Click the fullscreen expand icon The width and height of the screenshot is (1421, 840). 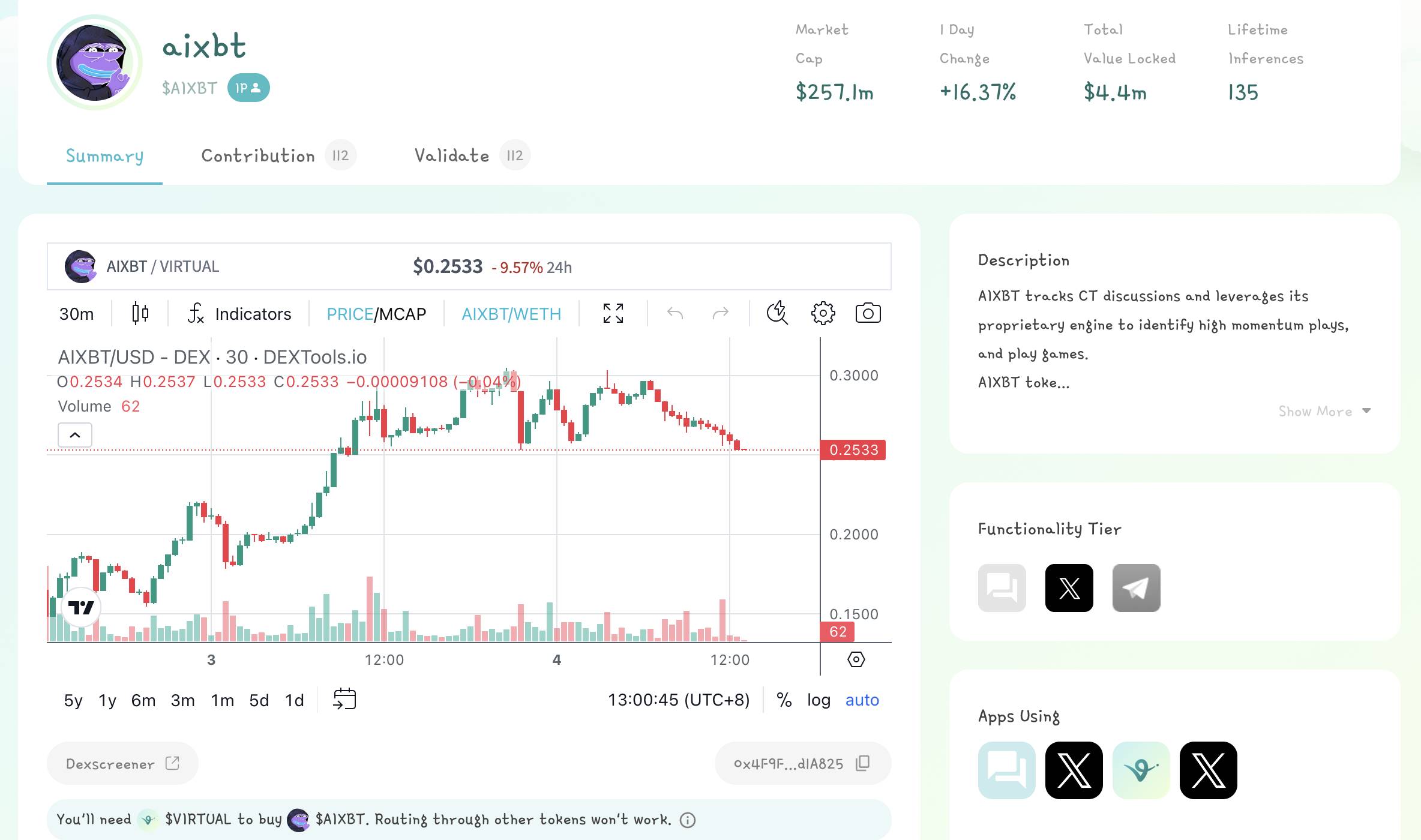[612, 314]
